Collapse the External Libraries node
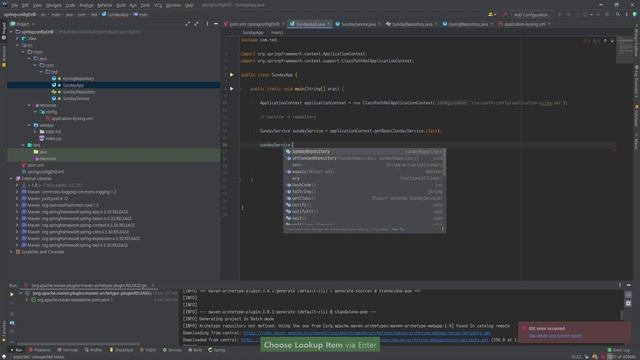 click(11, 178)
